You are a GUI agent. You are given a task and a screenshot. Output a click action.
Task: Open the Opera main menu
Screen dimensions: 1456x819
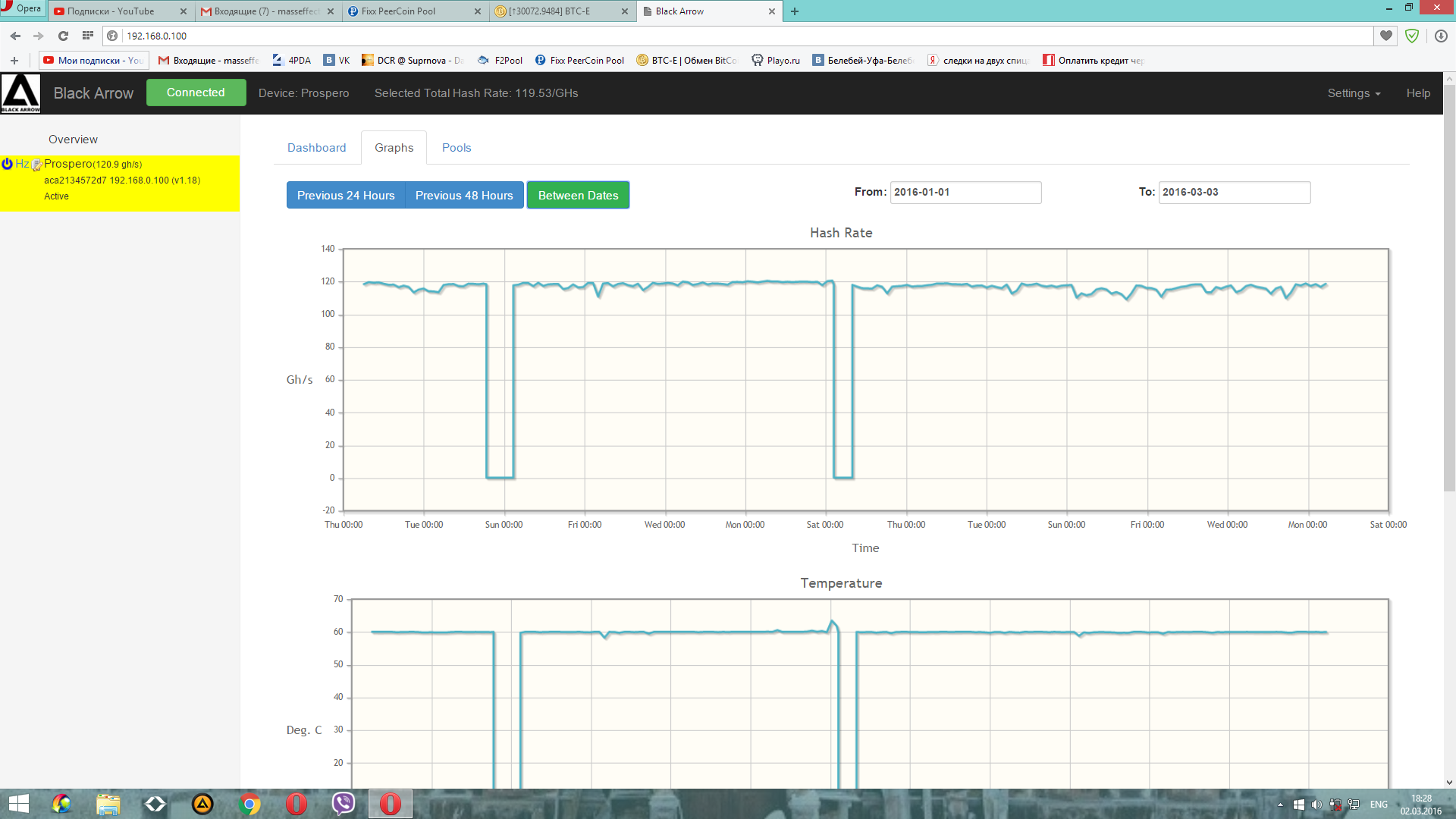click(x=22, y=8)
